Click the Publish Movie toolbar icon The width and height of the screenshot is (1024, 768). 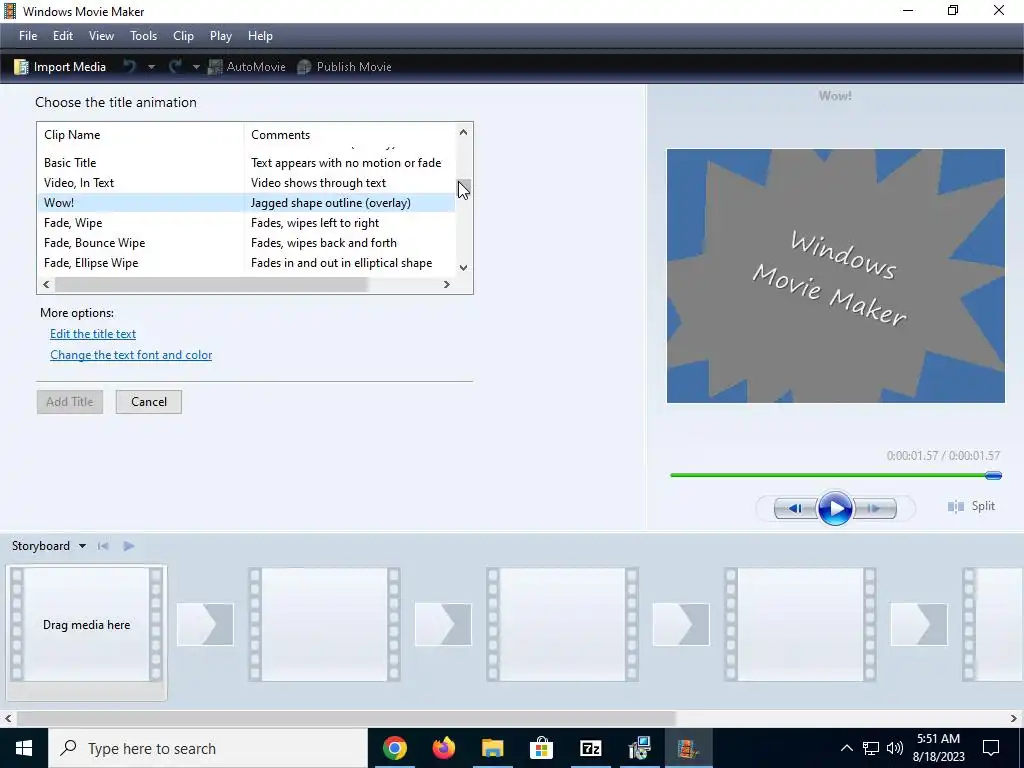304,67
